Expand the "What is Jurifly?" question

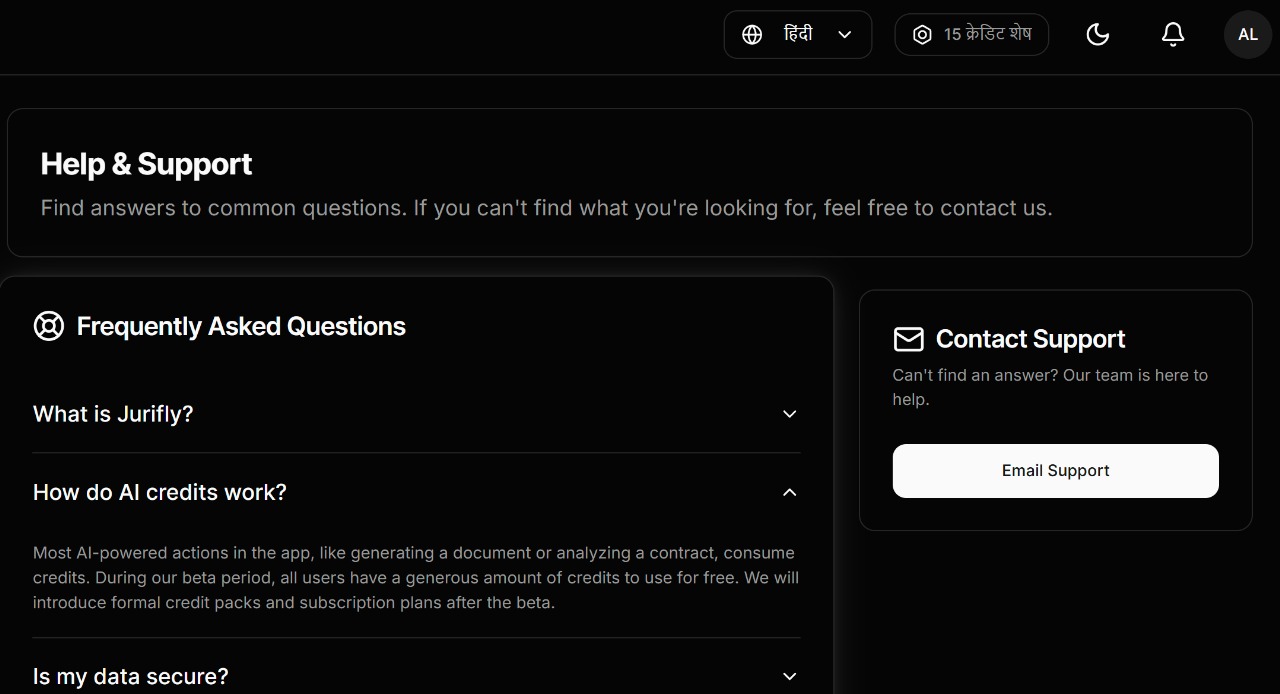(x=113, y=414)
